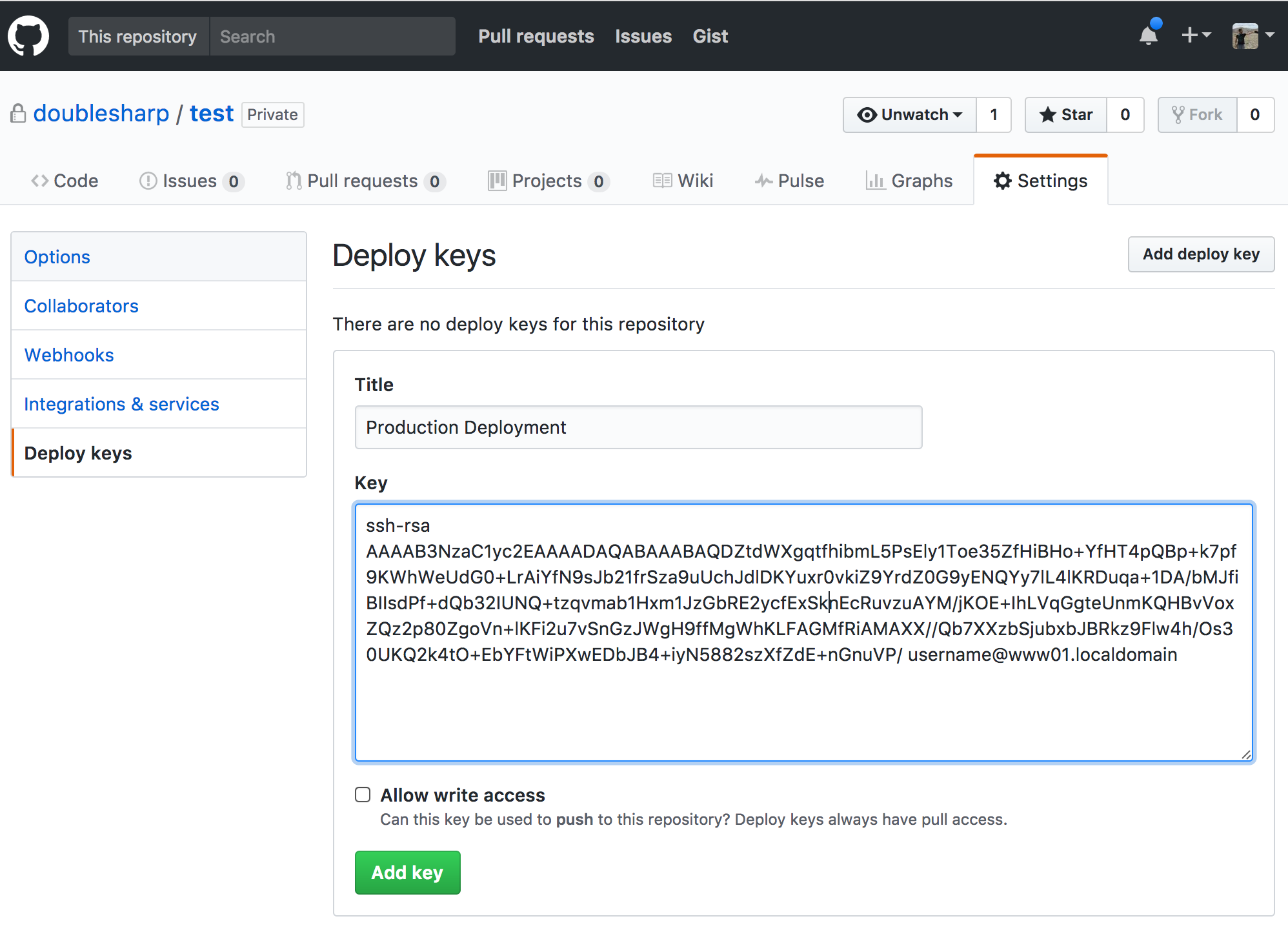Click the Settings gear icon
Screen dimensions: 1288x932
point(1003,181)
